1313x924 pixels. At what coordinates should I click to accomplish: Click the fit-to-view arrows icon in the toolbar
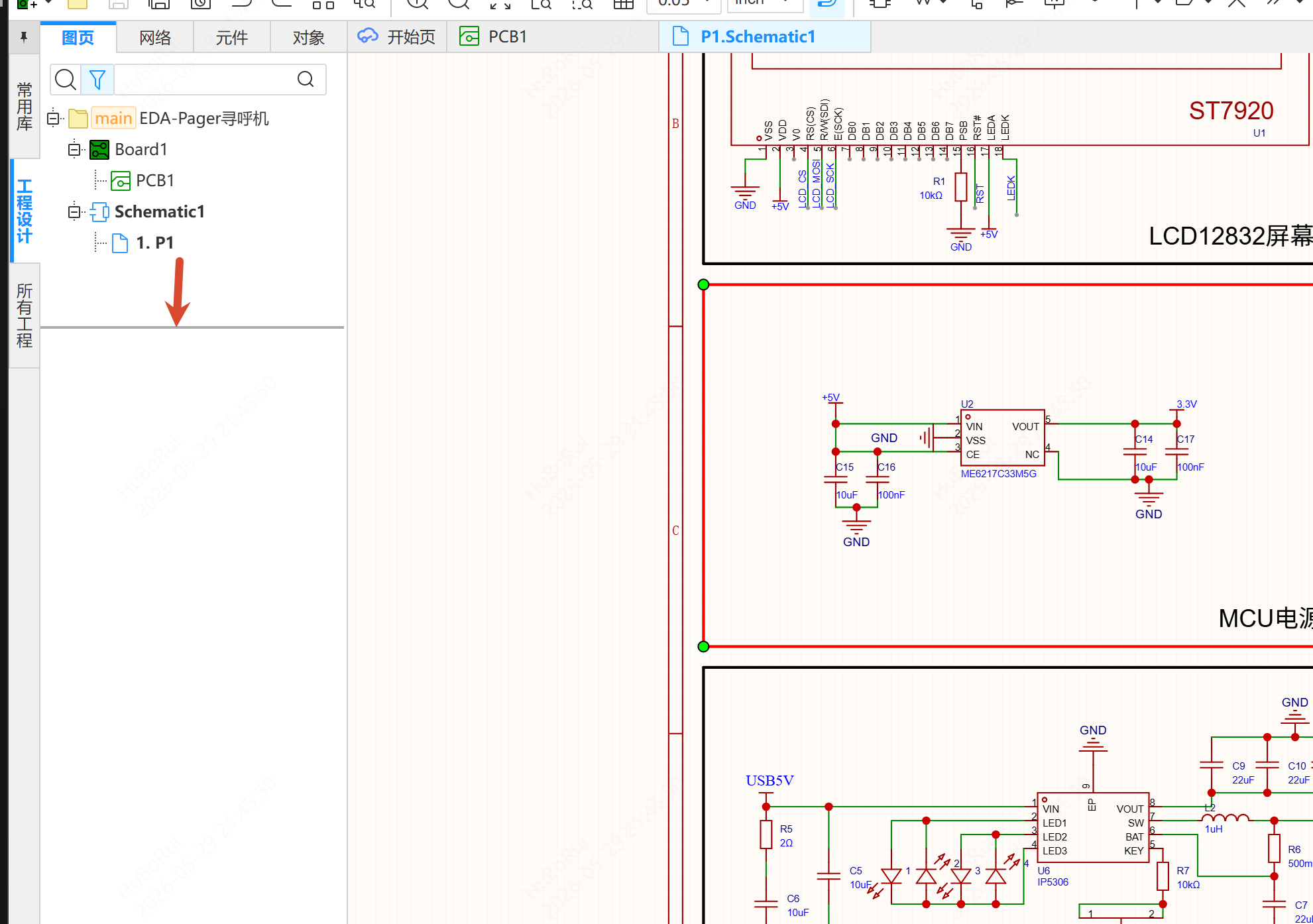[500, 5]
